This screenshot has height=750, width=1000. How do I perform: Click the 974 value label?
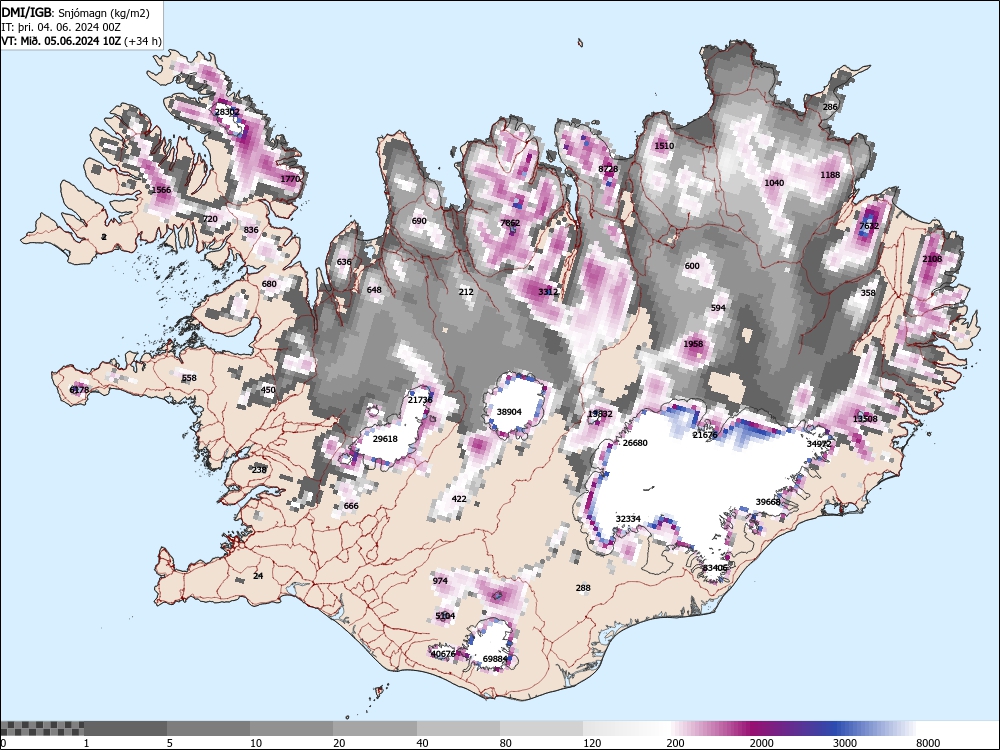(440, 580)
